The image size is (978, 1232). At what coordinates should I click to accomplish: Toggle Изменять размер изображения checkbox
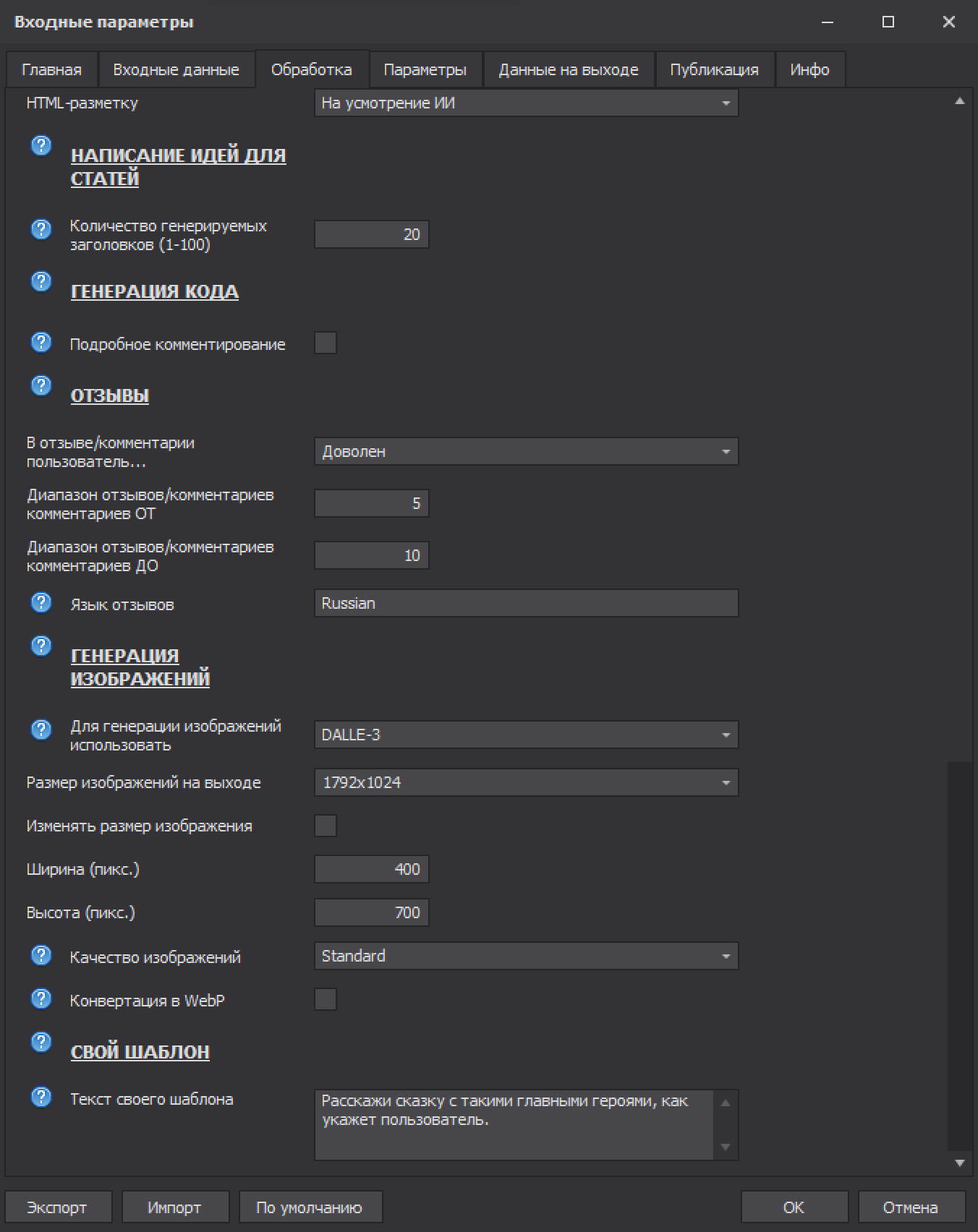coord(326,826)
